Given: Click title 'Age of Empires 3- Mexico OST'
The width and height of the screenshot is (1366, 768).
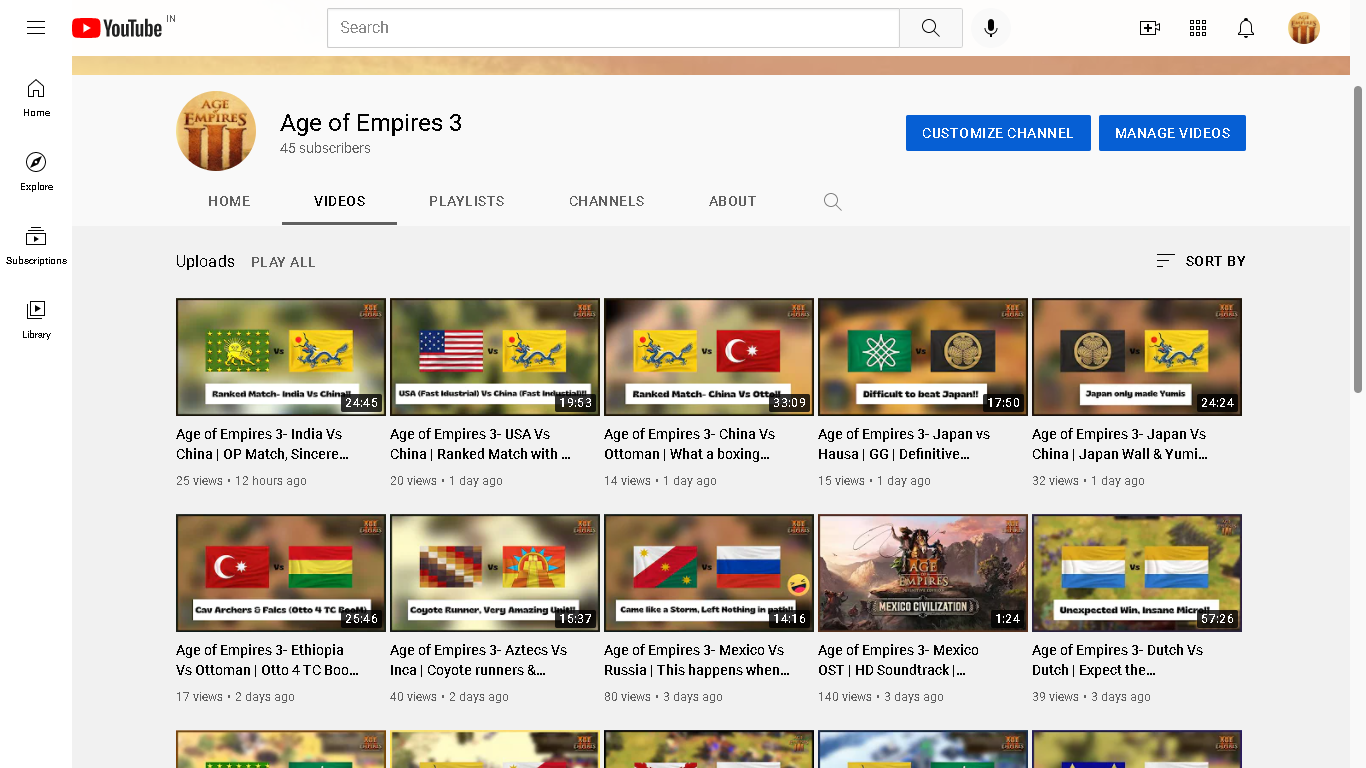Looking at the screenshot, I should tap(899, 660).
